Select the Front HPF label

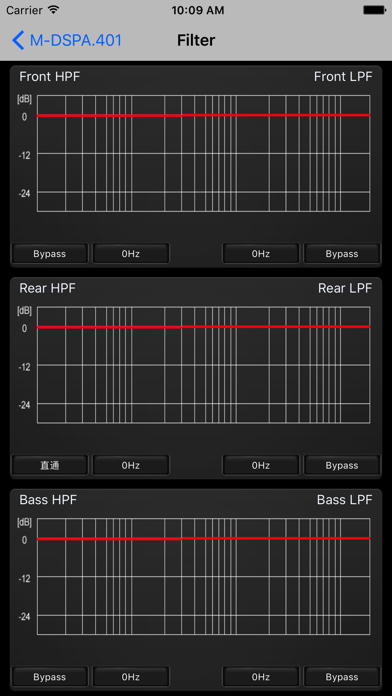point(50,76)
